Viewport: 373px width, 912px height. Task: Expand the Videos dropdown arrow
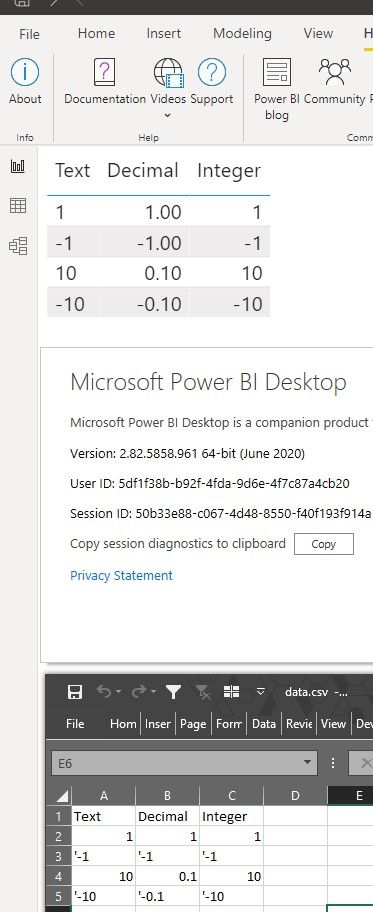point(167,115)
